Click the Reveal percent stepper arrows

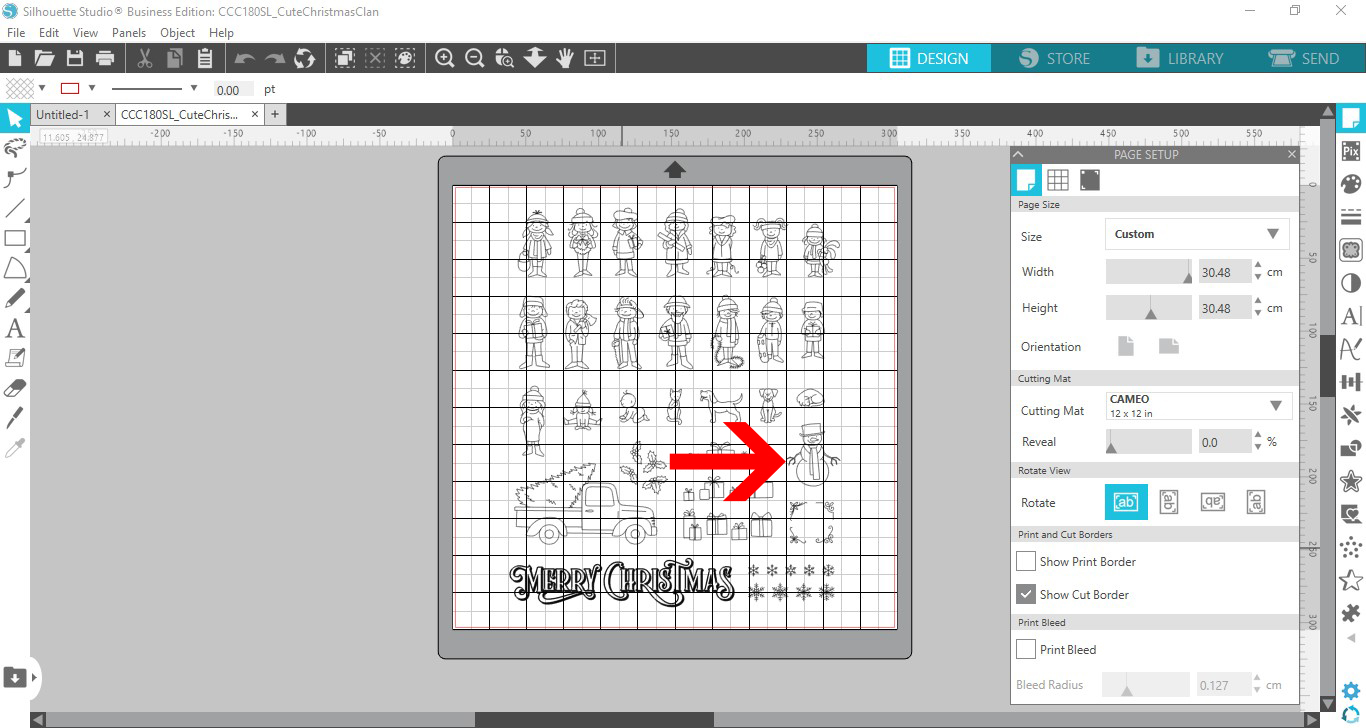pyautogui.click(x=1257, y=441)
